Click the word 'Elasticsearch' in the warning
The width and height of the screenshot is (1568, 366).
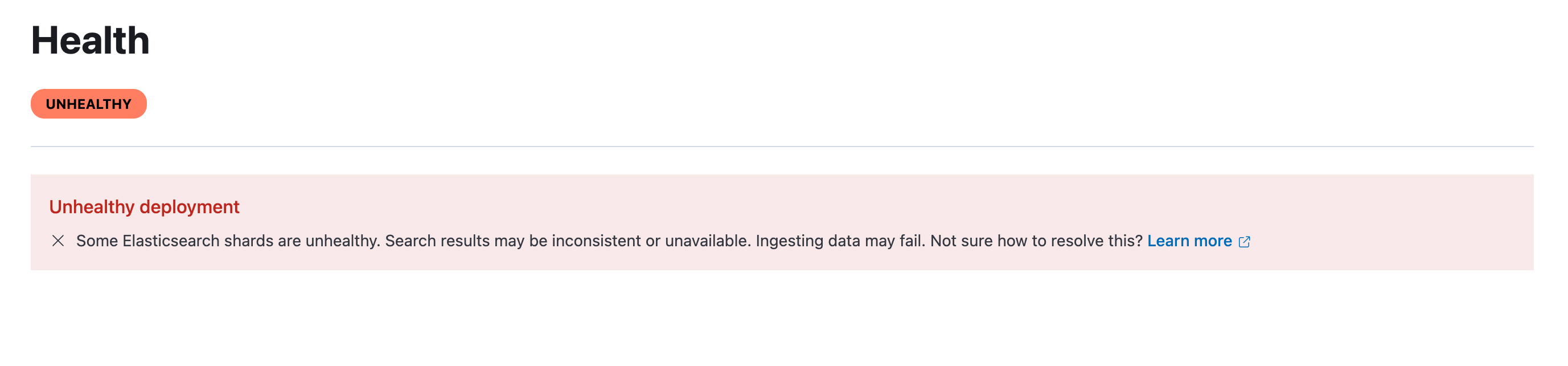coord(171,241)
